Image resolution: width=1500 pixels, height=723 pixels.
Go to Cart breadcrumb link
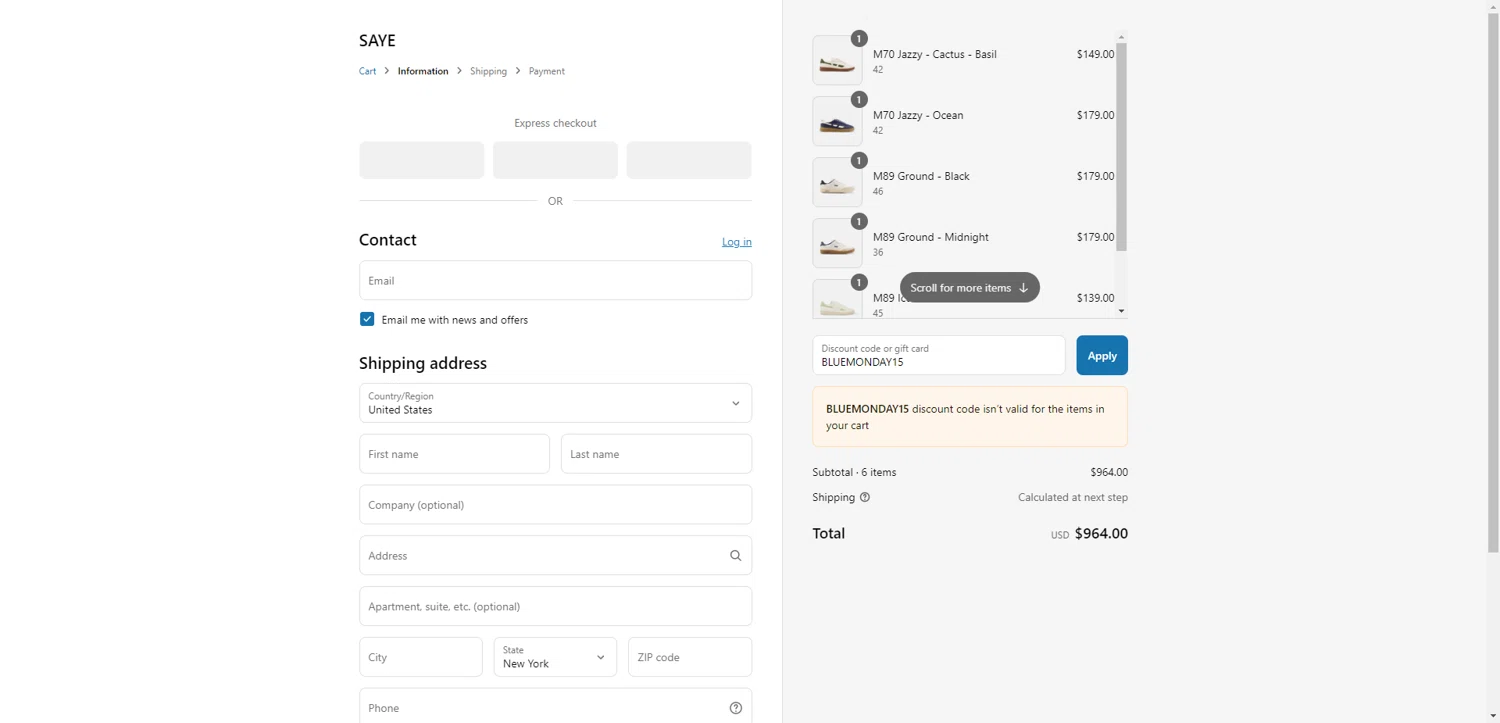pos(367,71)
